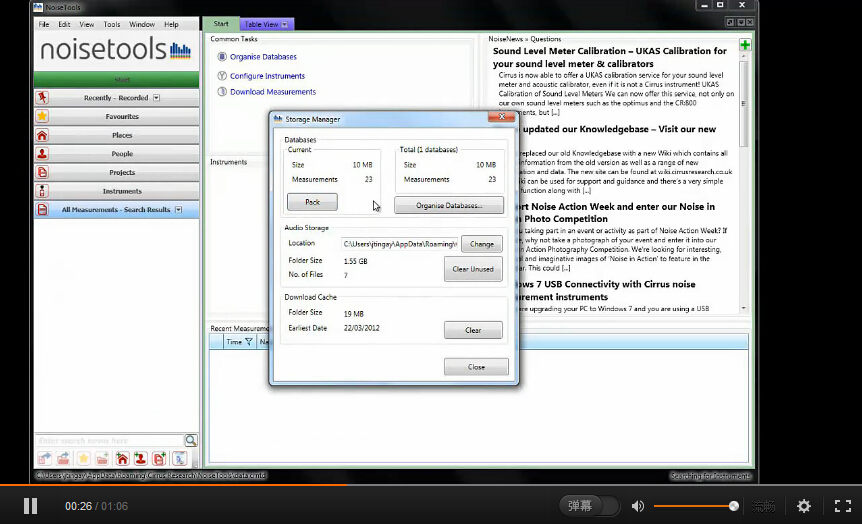862x524 pixels.
Task: Open the Edit menu
Action: 64,24
